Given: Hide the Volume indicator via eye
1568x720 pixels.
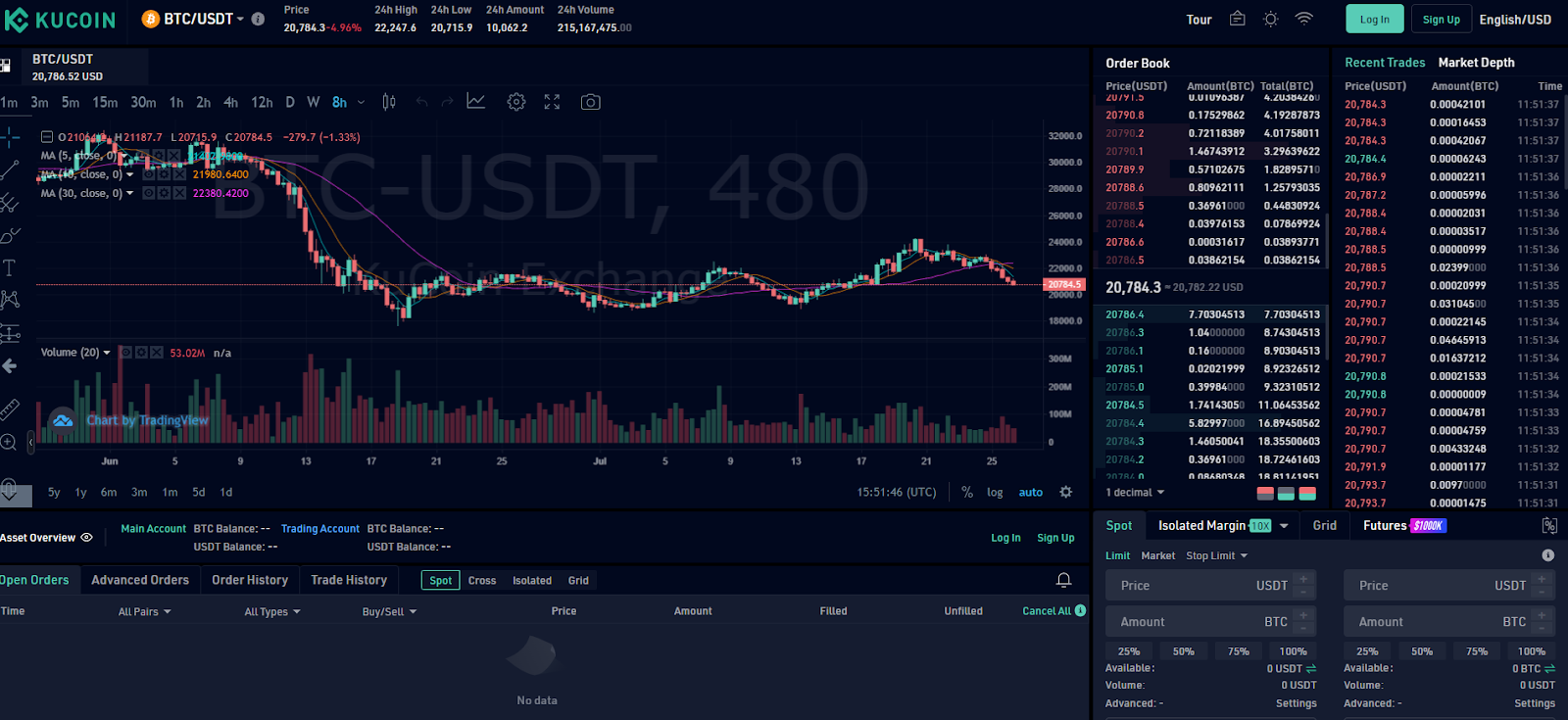Looking at the screenshot, I should pyautogui.click(x=125, y=353).
